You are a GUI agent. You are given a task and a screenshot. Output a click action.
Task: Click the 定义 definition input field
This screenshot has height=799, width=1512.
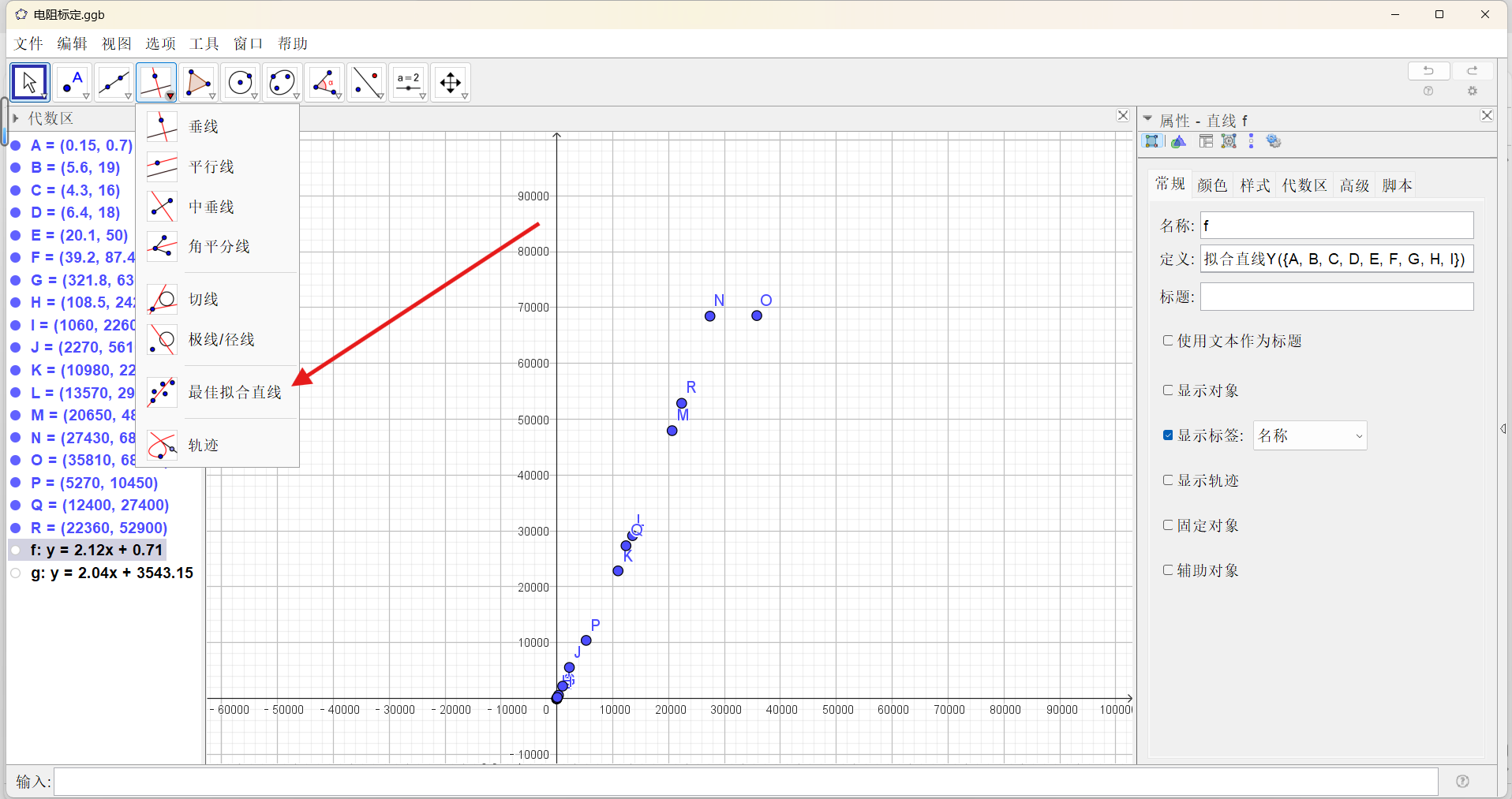click(x=1337, y=259)
